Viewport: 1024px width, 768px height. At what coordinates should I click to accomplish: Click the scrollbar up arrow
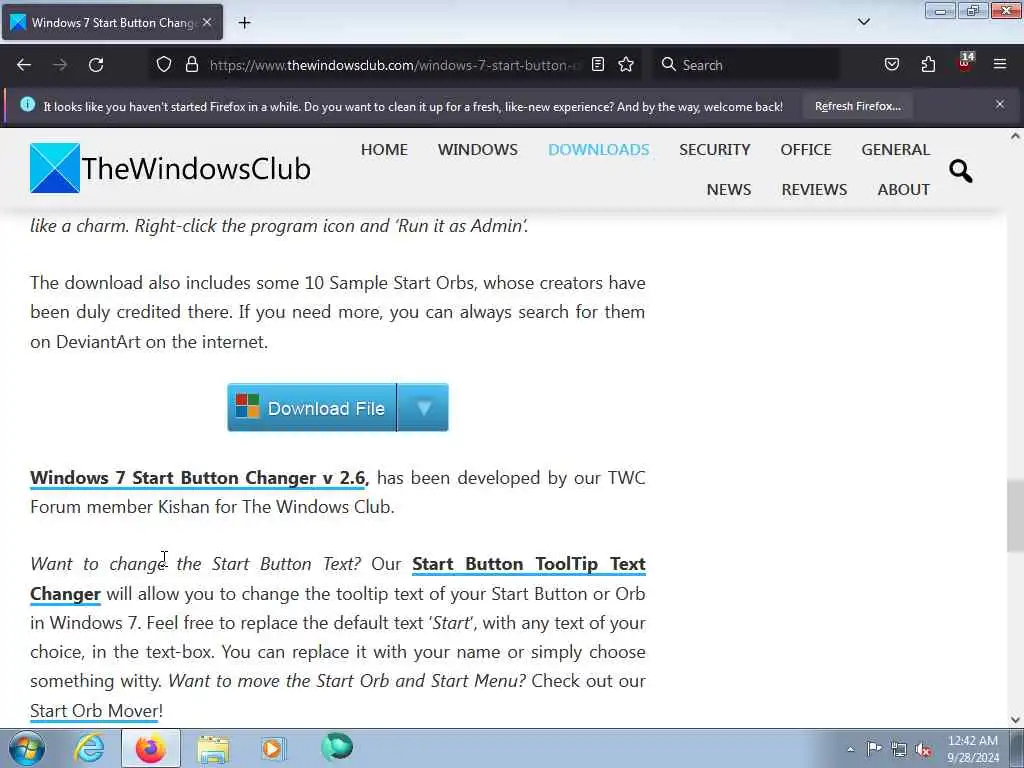coord(1015,136)
